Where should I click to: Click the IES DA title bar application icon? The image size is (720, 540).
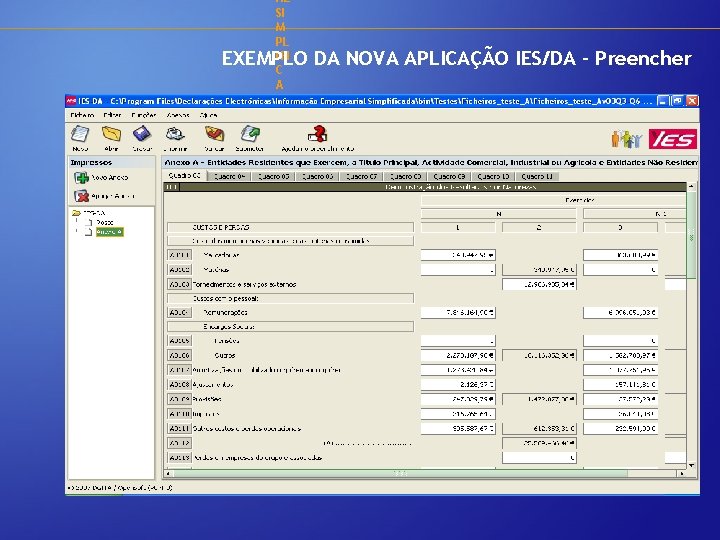(x=71, y=101)
